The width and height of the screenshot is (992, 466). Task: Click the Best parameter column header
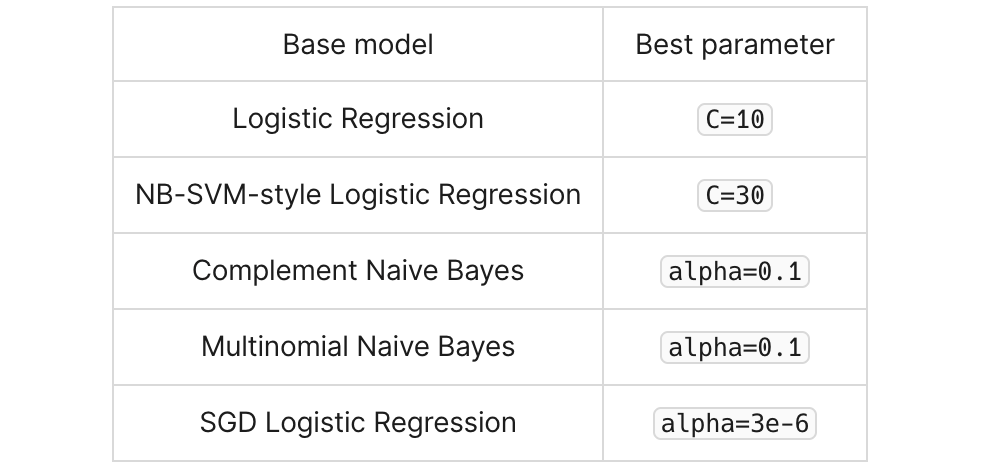735,44
